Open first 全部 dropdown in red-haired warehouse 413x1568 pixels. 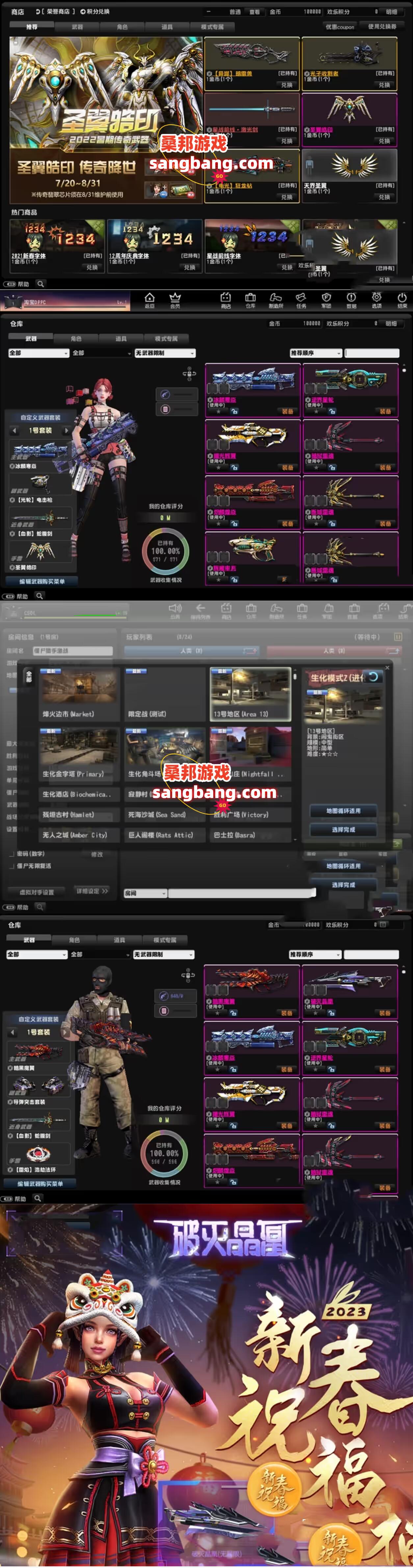pos(39,353)
